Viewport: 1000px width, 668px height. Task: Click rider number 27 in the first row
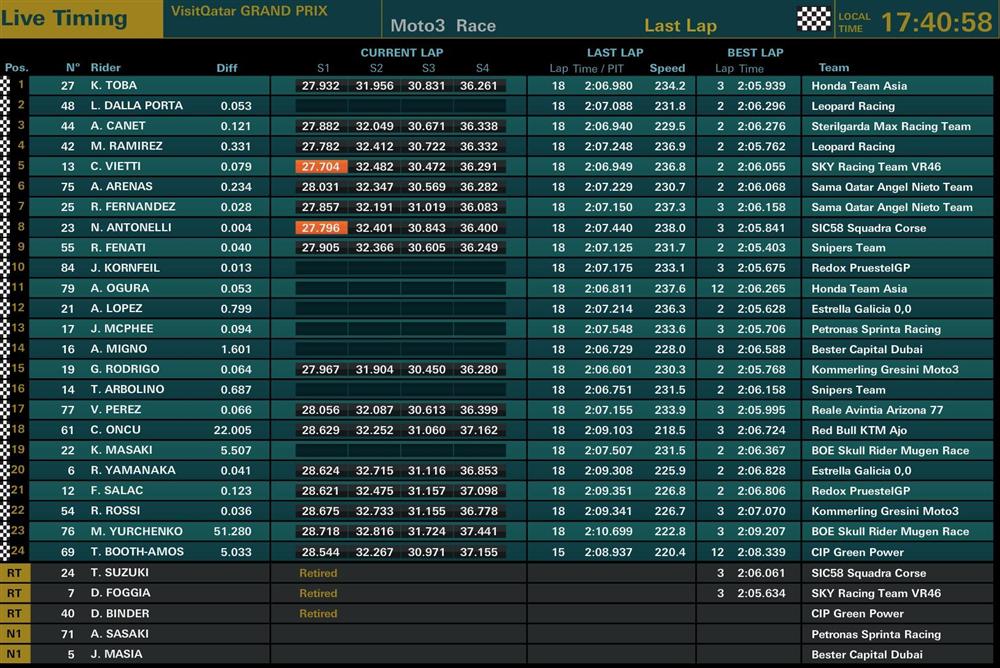(68, 85)
